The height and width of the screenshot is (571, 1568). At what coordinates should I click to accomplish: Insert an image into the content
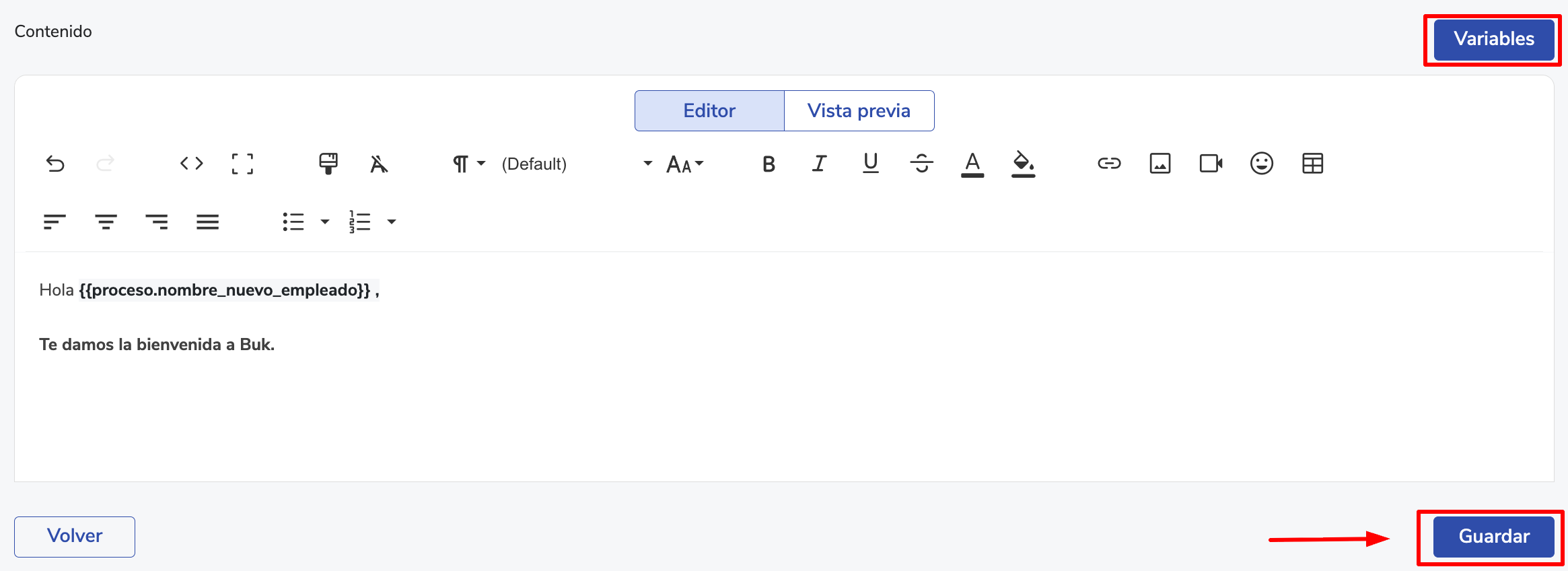click(x=1160, y=164)
